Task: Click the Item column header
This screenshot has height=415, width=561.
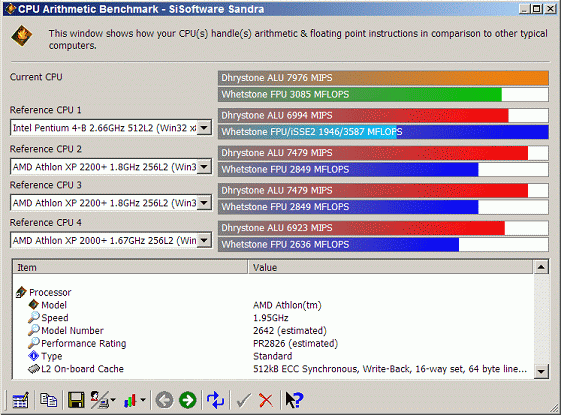Action: pyautogui.click(x=130, y=267)
